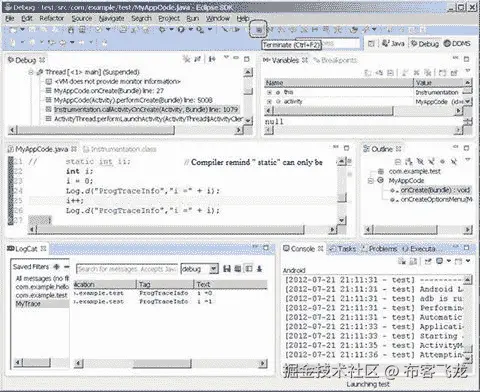This screenshot has height=392, width=480.
Task: Click the Console vertical scrollbar up arrow
Action: [468, 280]
